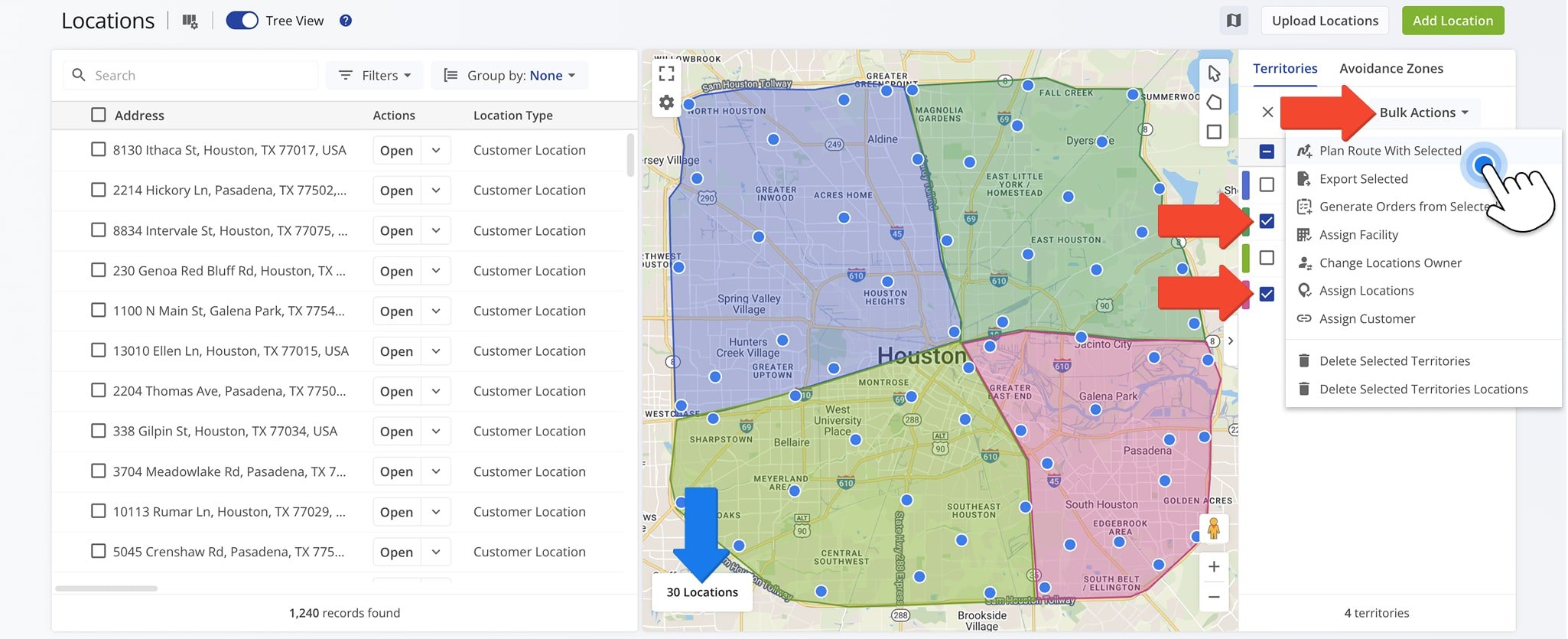Check the blue territory checkbox
This screenshot has width=1568, height=639.
coord(1267,184)
